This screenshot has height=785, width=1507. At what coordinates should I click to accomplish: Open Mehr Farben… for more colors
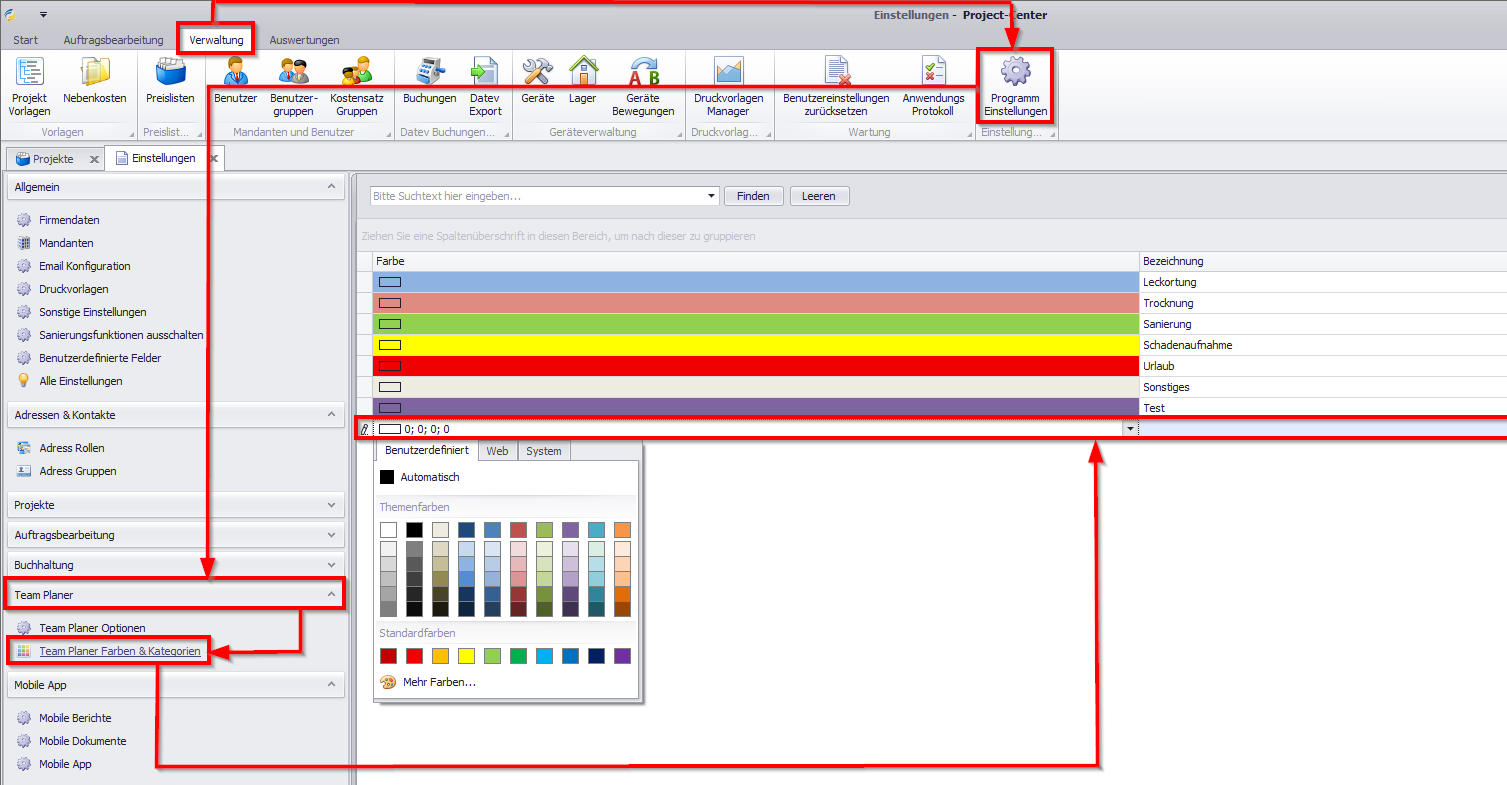pos(438,682)
